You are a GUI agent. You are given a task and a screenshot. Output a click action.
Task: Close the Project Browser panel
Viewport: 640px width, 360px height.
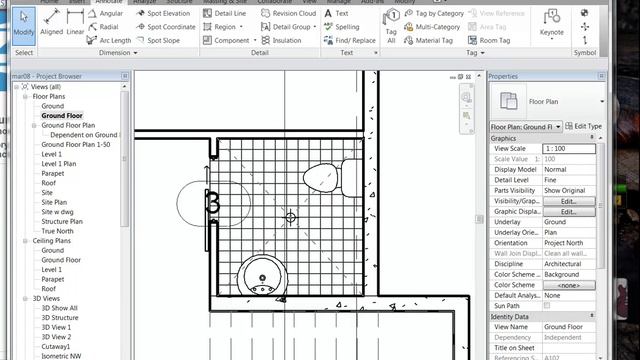125,76
